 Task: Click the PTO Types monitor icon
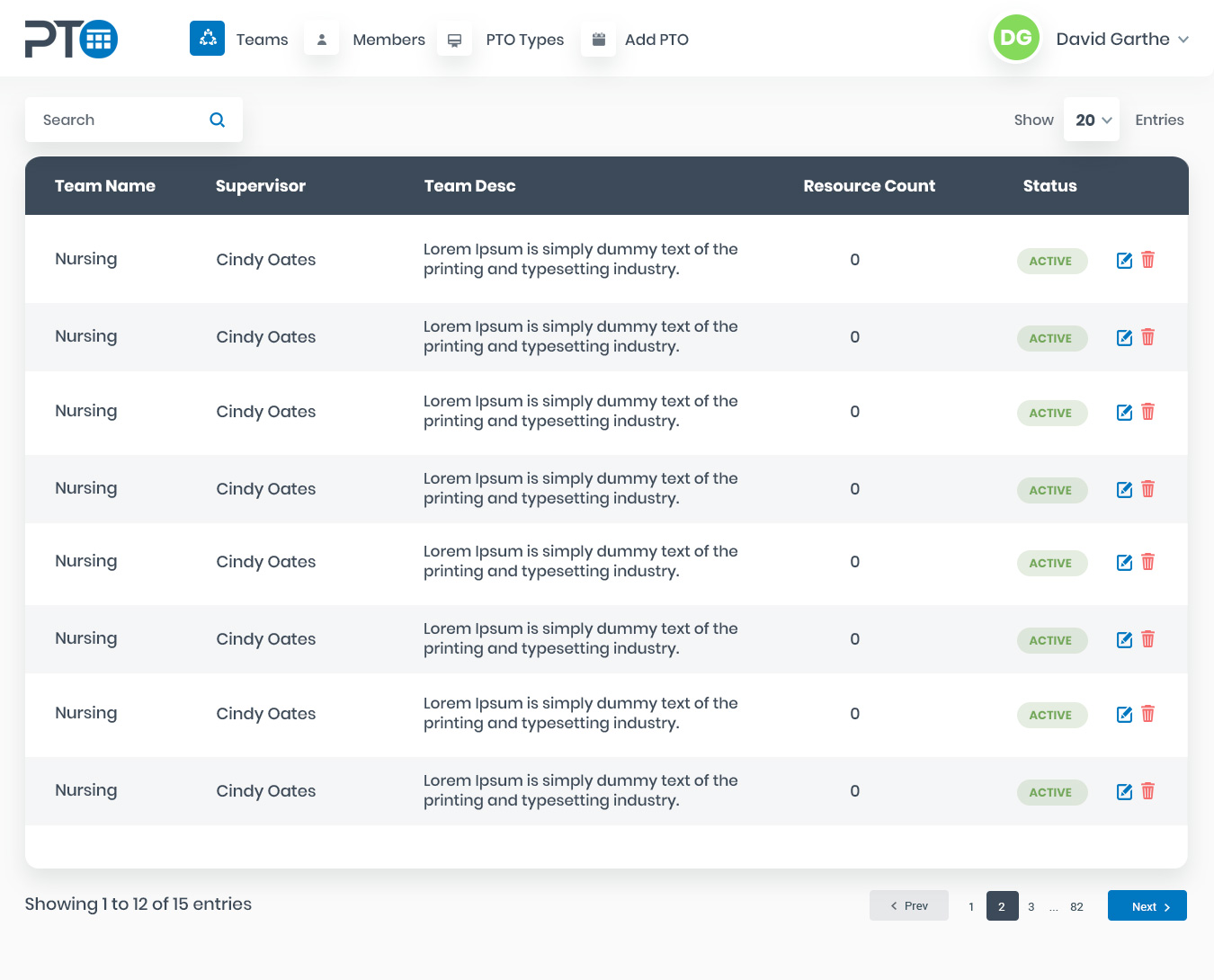tap(454, 39)
